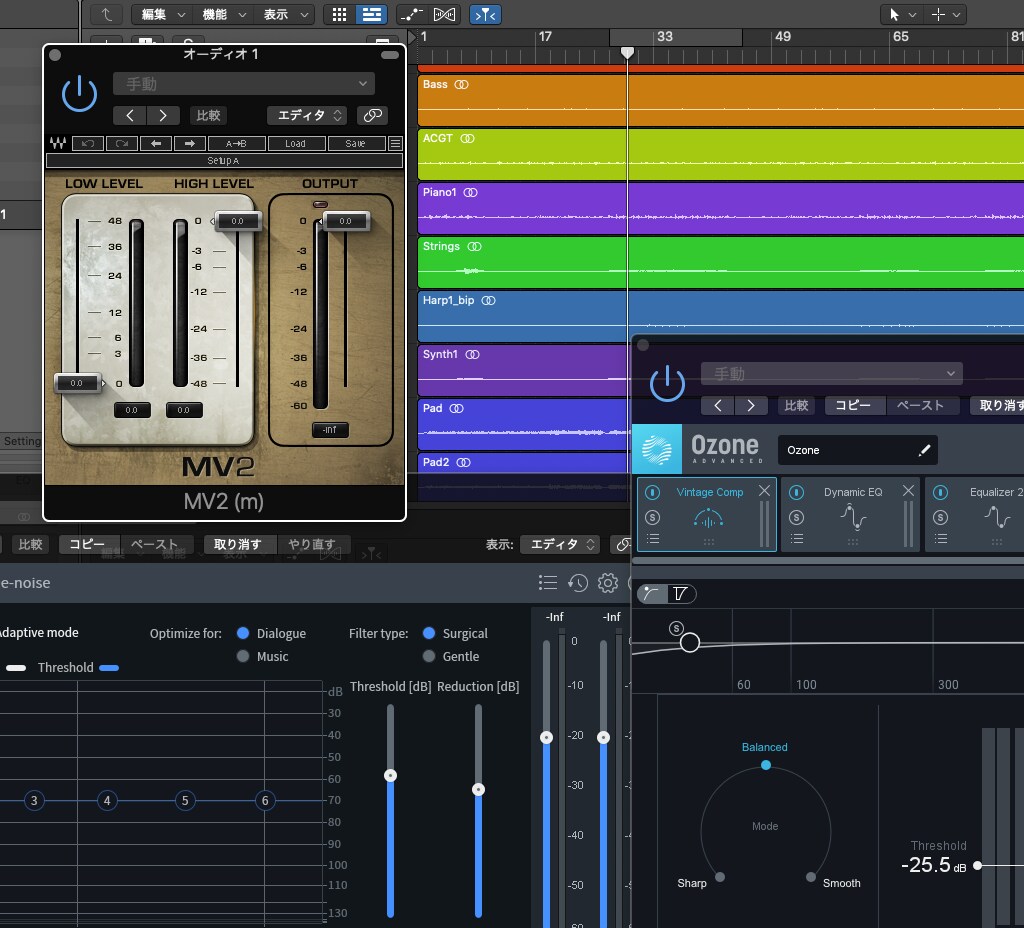Click コピー button in Ozone window
This screenshot has width=1024, height=928.
(x=853, y=406)
